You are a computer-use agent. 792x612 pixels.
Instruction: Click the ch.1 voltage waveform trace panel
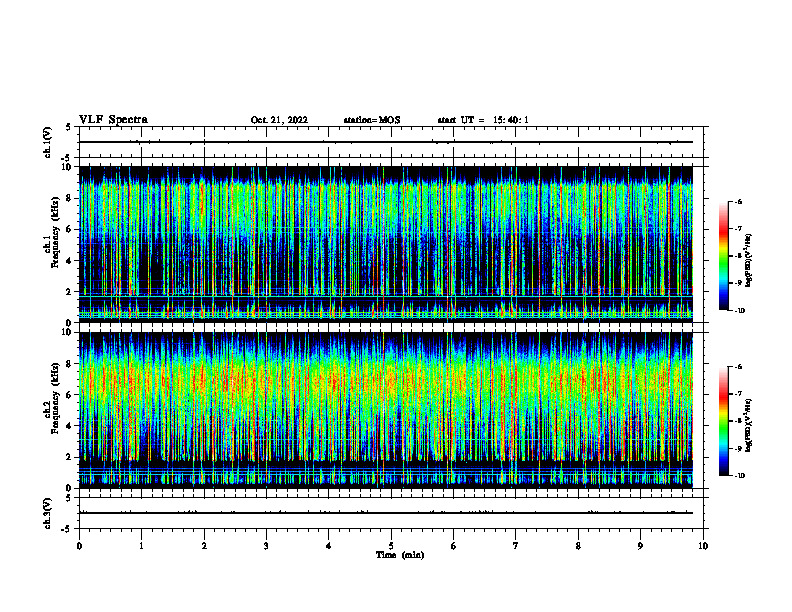(391, 142)
